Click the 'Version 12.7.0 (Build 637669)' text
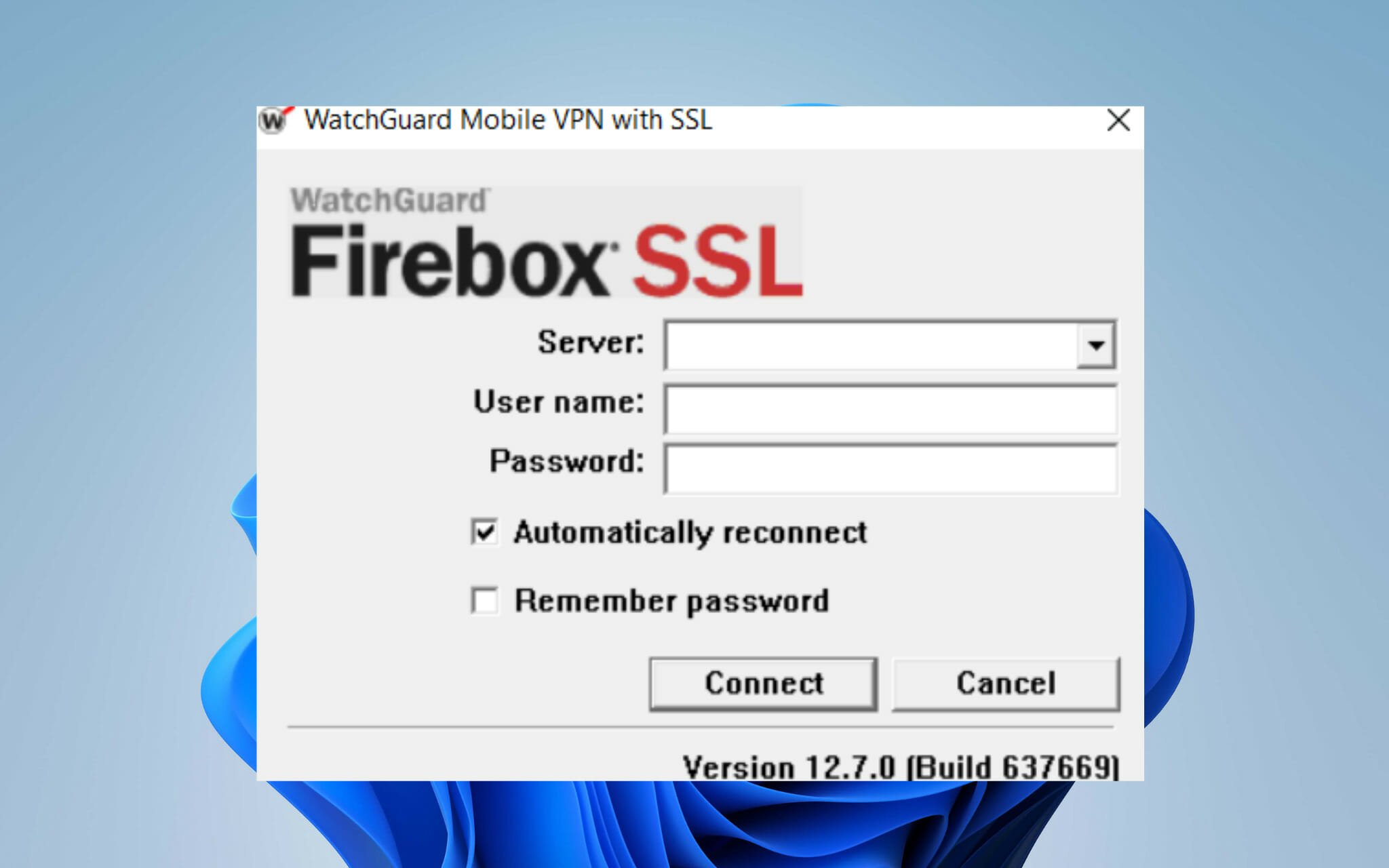 click(901, 768)
